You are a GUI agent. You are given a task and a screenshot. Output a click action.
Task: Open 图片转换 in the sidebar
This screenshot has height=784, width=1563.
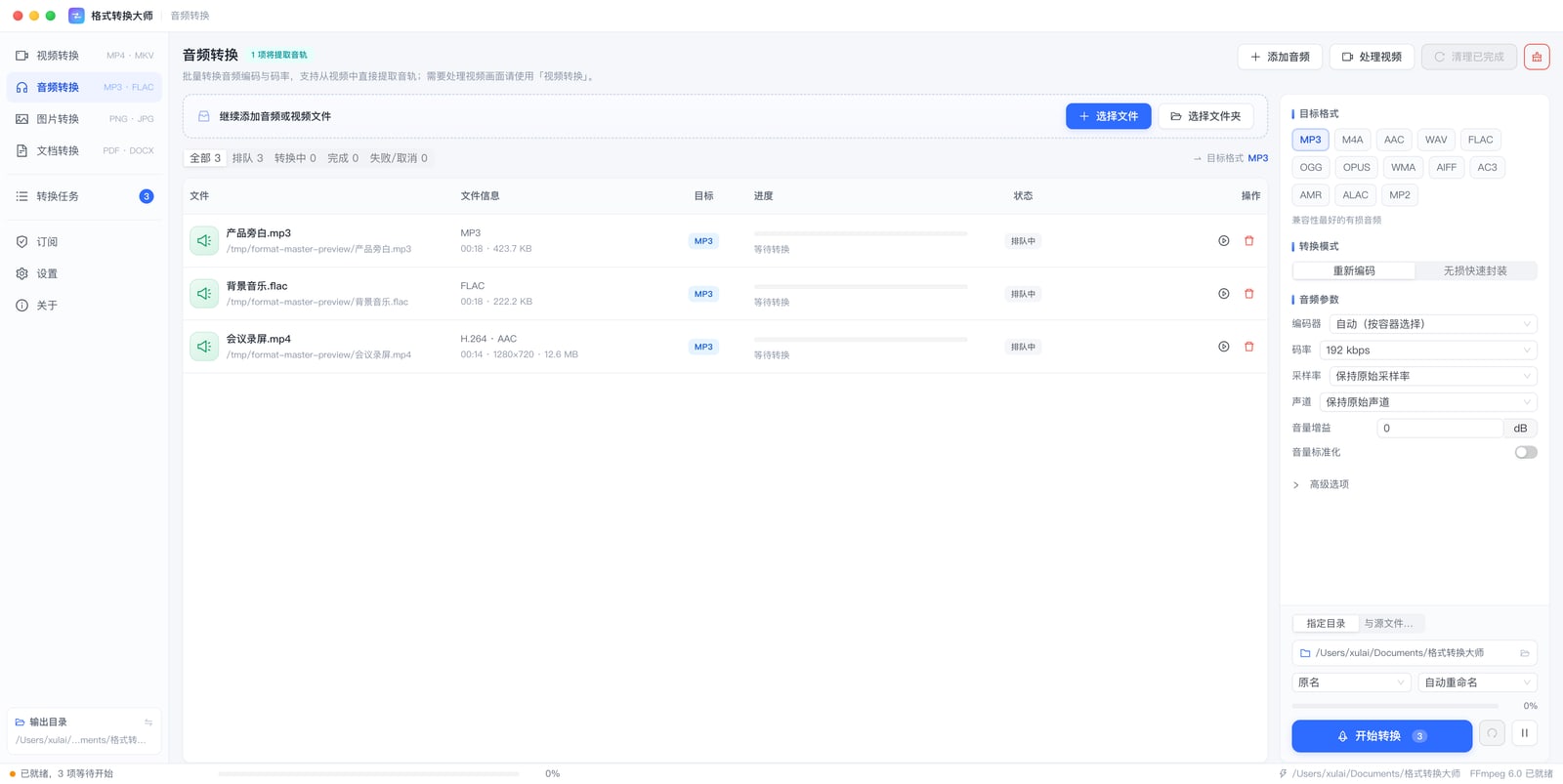84,119
